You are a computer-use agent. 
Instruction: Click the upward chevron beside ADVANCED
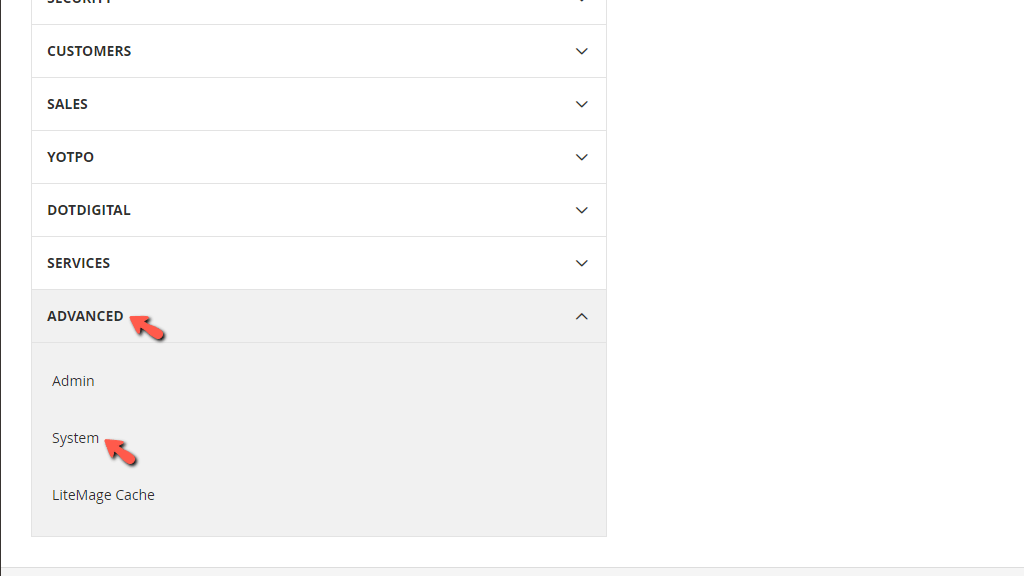tap(581, 316)
